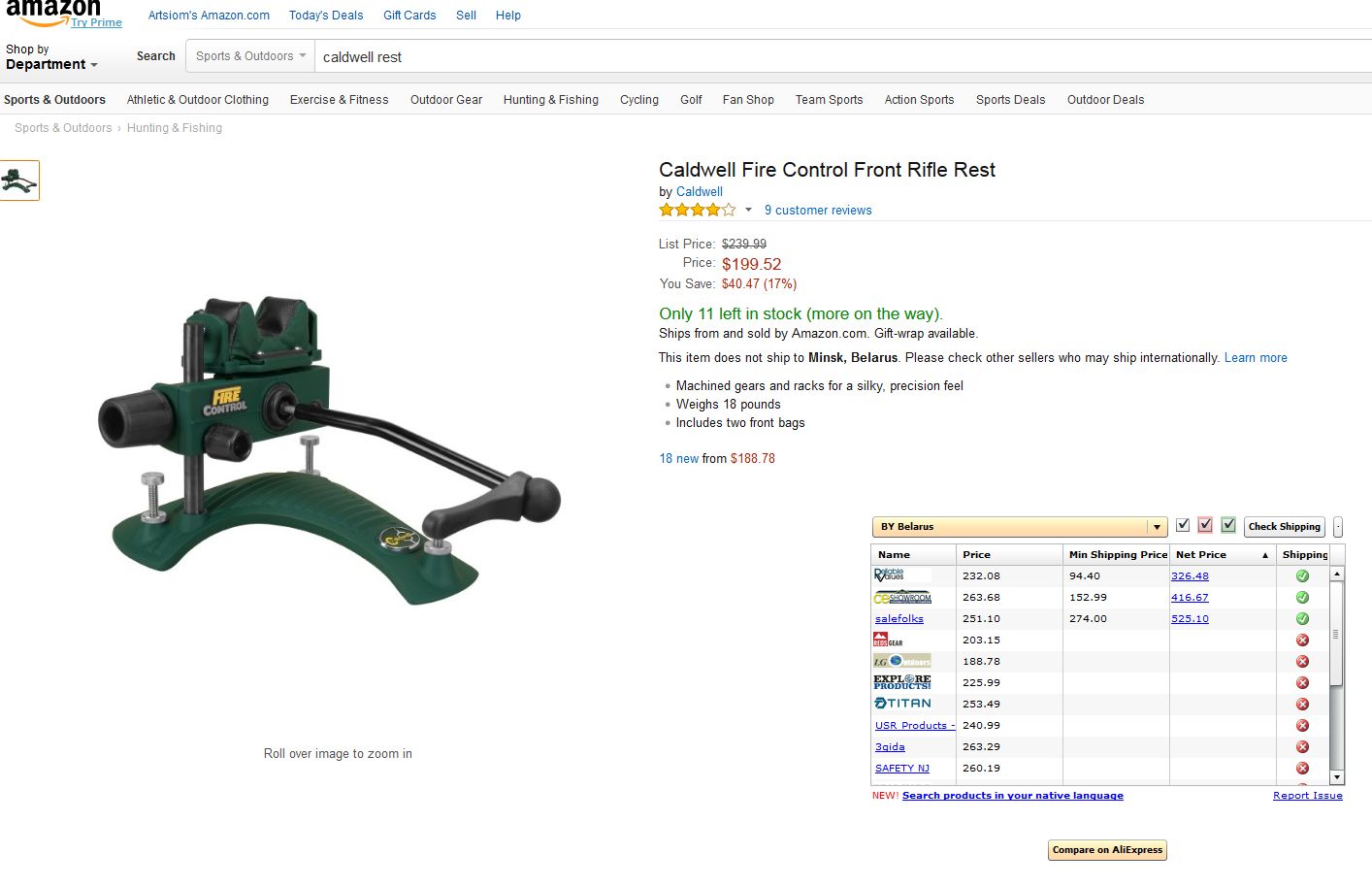Open the 9 customer reviews link

(818, 211)
